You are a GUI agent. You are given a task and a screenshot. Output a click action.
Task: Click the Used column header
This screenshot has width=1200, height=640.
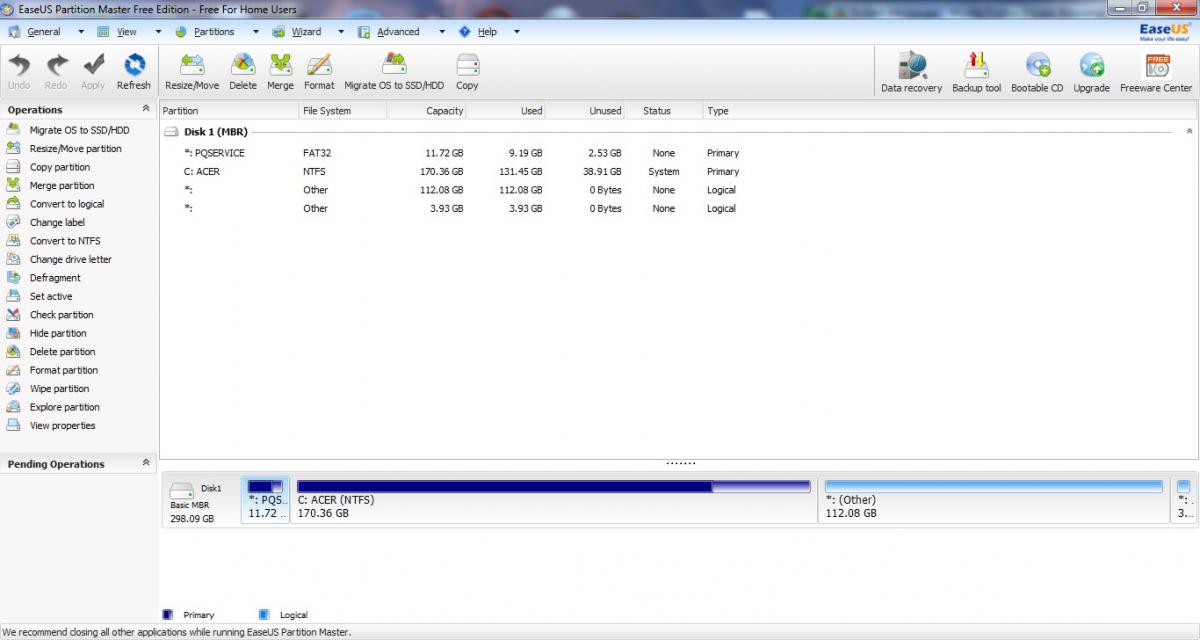point(507,111)
